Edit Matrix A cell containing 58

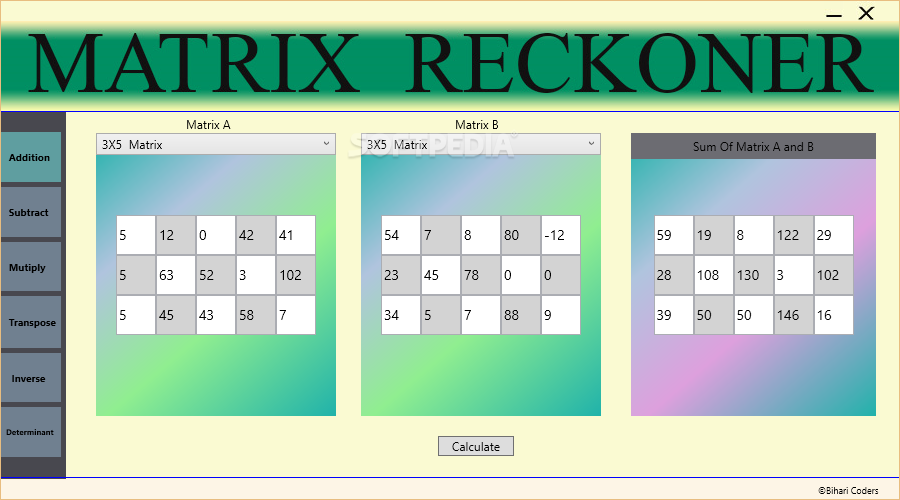(256, 315)
